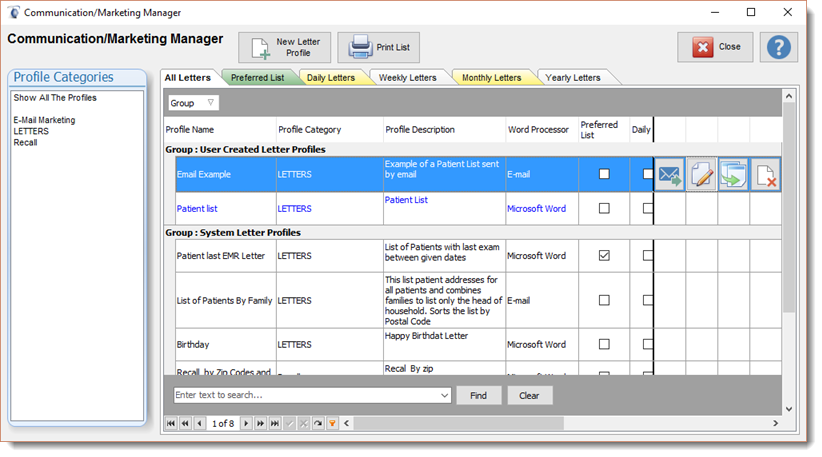The image size is (822, 457).
Task: Open the Monthly Letters tab
Action: point(491,77)
